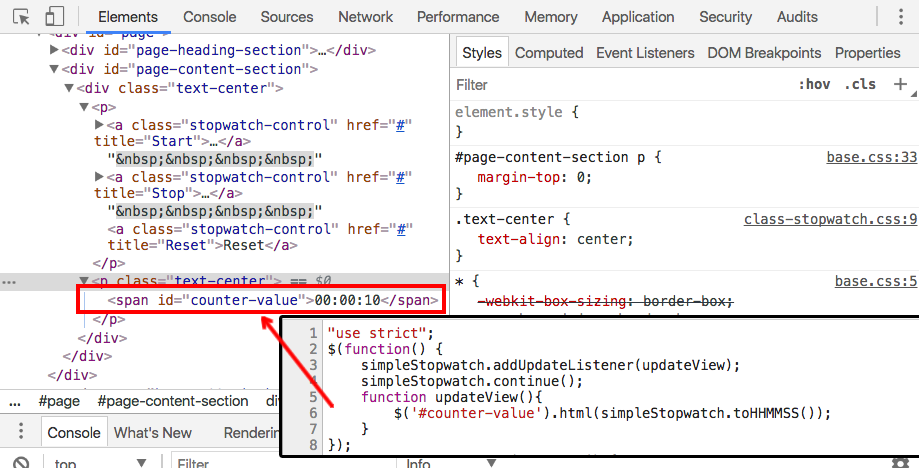Switch to the Elements tab
The image size is (919, 468).
(128, 17)
